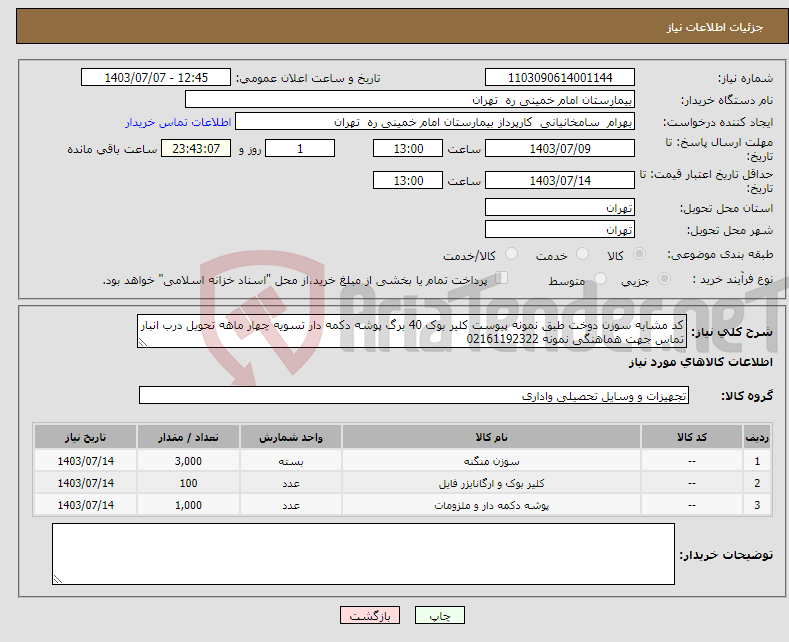The width and height of the screenshot is (789, 642).
Task: Click the کد کالا column header
Action: coord(692,437)
